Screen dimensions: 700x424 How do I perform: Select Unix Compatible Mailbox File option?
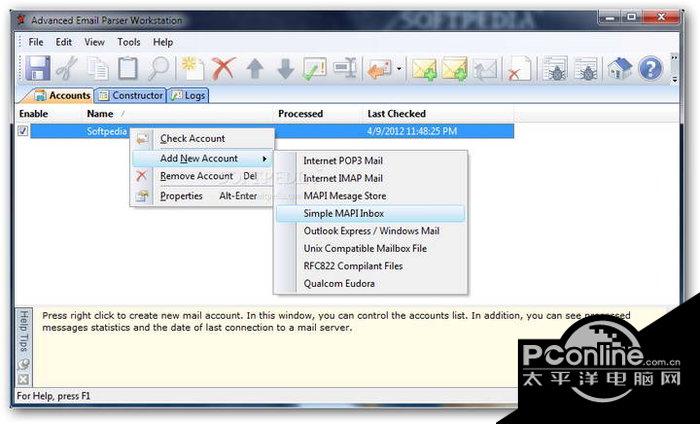[x=371, y=249]
